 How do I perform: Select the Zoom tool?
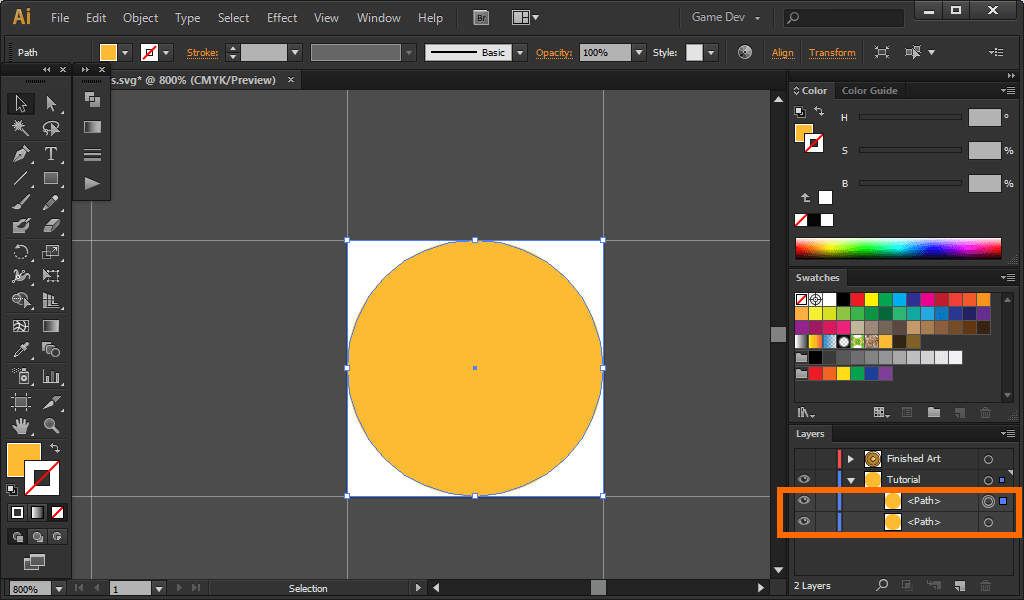pyautogui.click(x=51, y=426)
